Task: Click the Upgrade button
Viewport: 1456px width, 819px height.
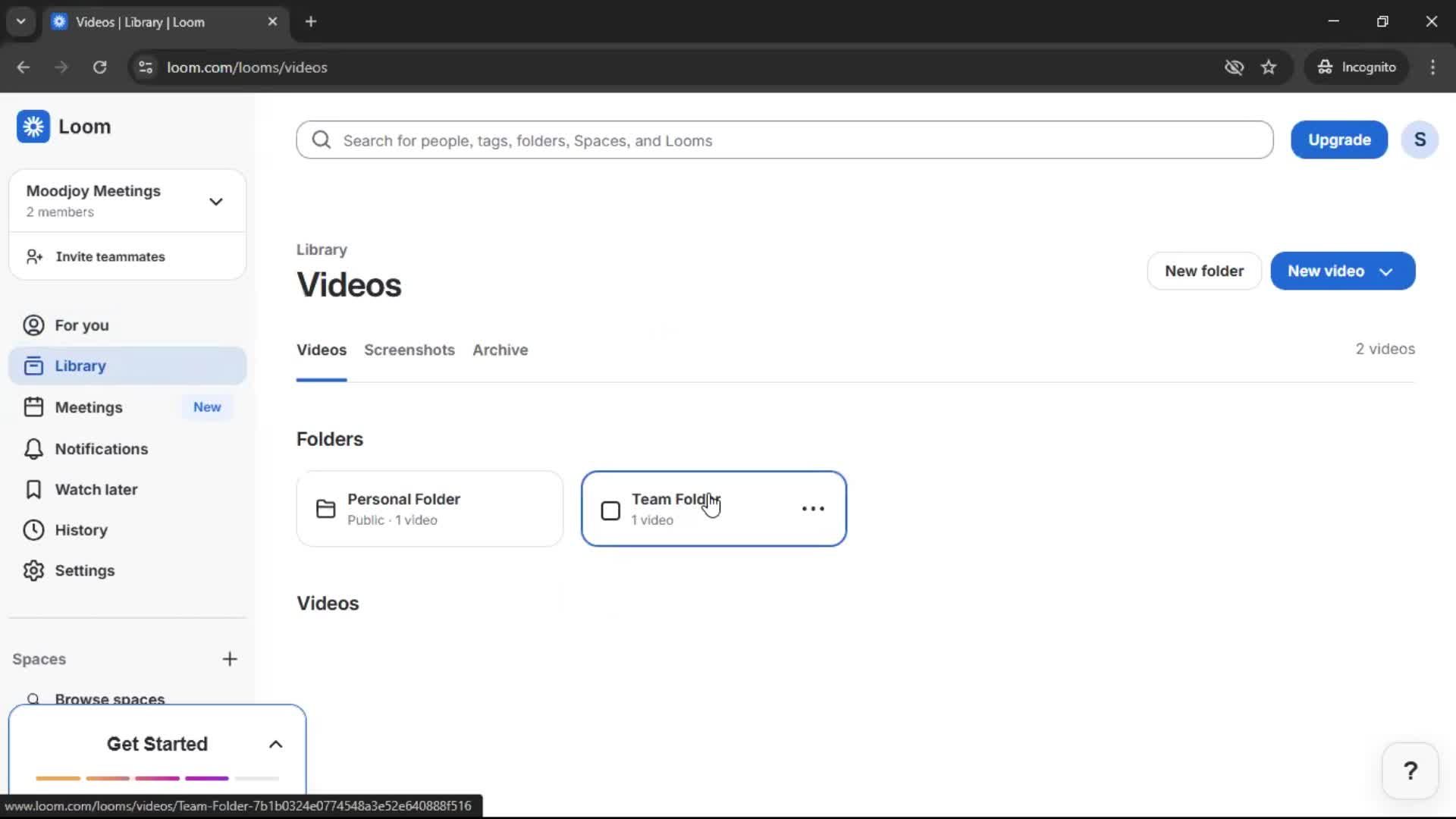Action: (x=1338, y=140)
